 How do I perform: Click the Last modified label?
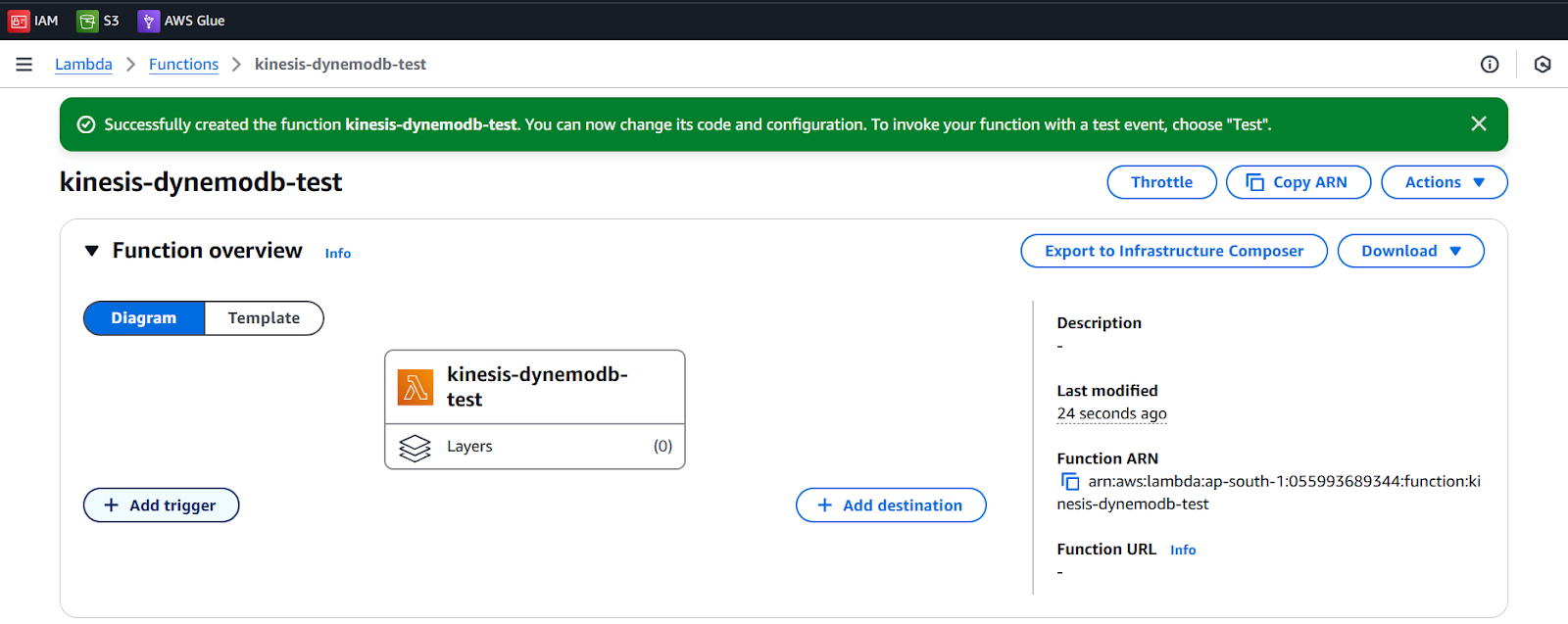(x=1107, y=391)
